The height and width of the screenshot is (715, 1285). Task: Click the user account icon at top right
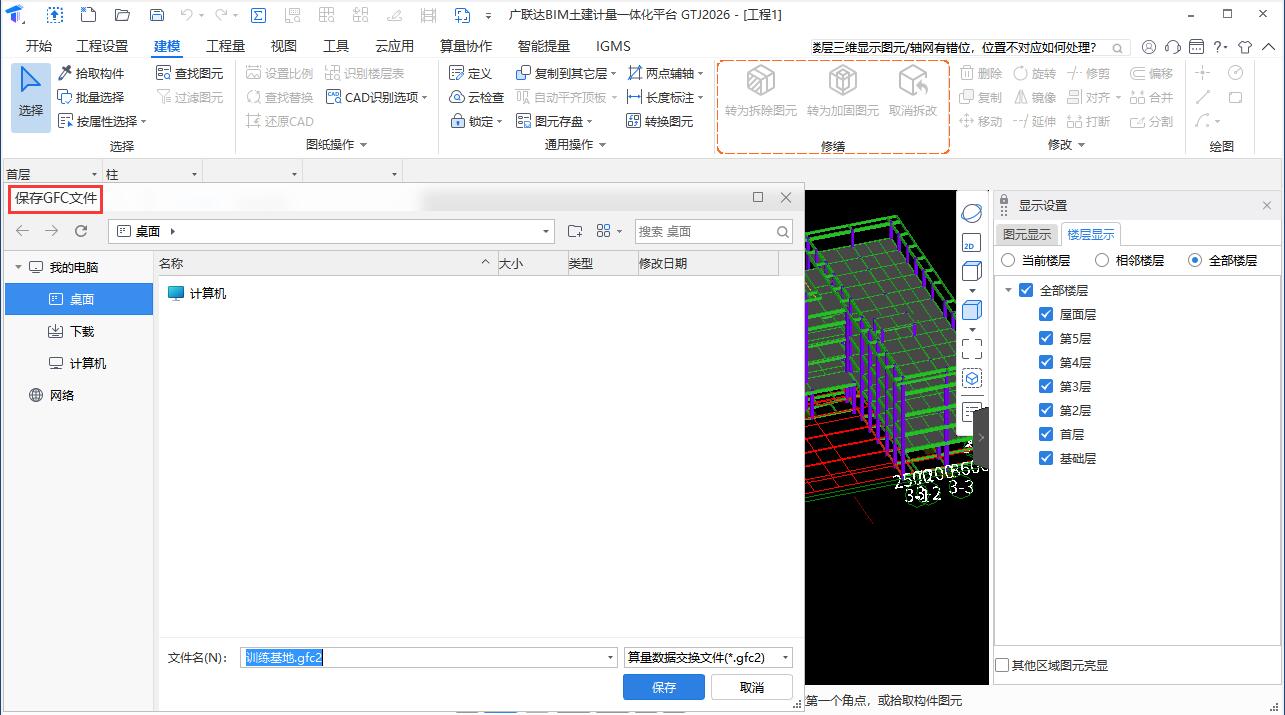point(1148,47)
